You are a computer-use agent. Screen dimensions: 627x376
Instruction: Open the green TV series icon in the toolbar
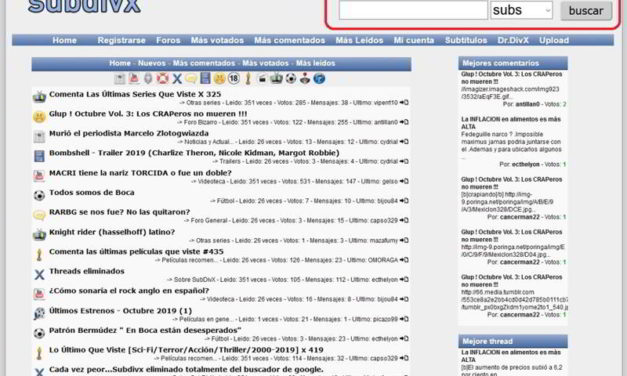point(276,78)
